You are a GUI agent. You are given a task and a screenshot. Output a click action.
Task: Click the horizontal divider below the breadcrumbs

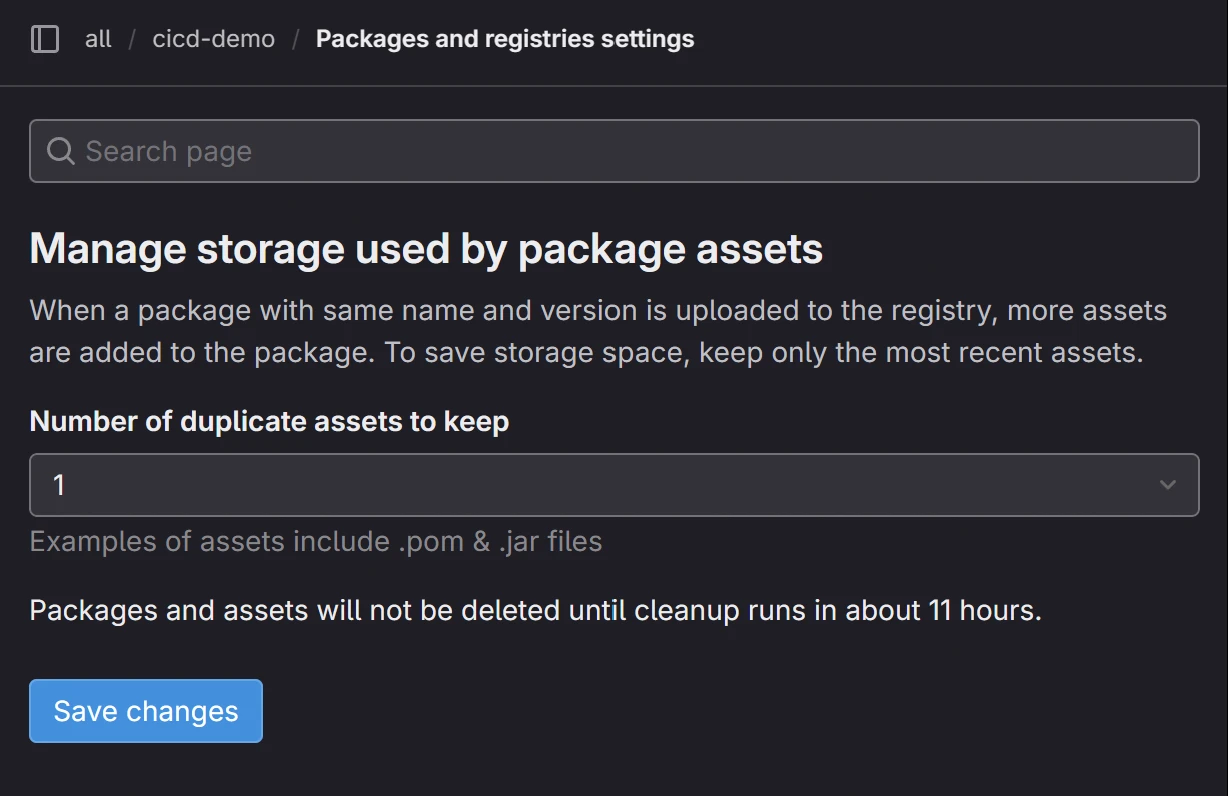point(614,86)
